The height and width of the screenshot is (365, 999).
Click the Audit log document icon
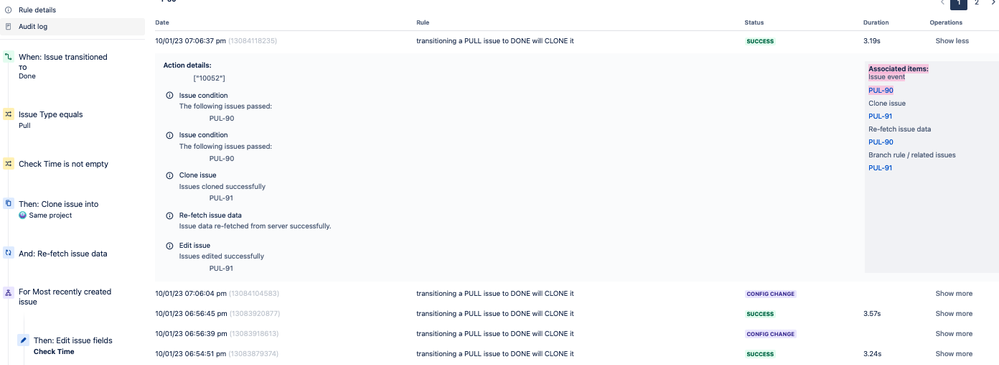pos(8,27)
